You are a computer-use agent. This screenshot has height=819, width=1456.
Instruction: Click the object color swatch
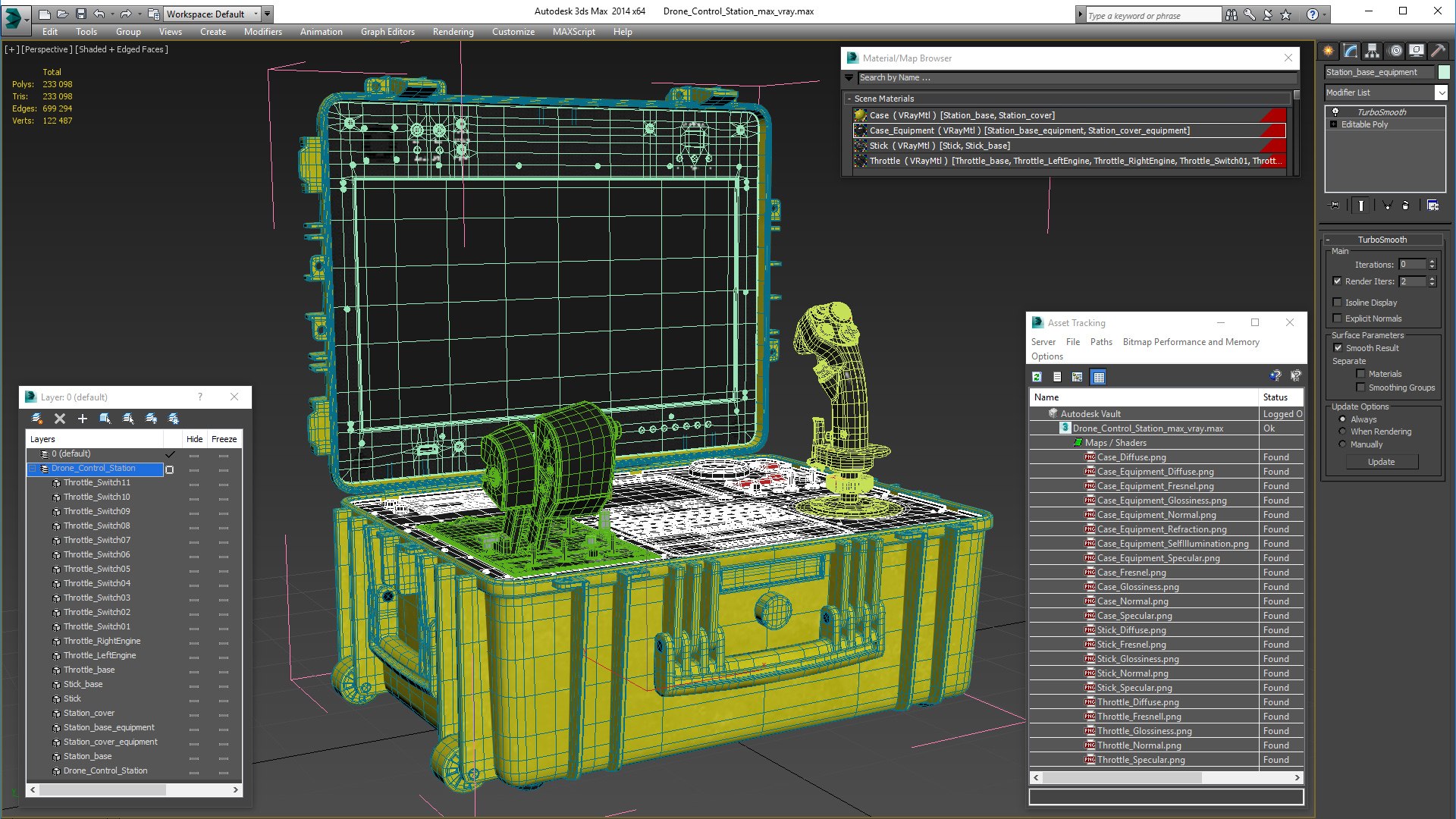click(1444, 72)
